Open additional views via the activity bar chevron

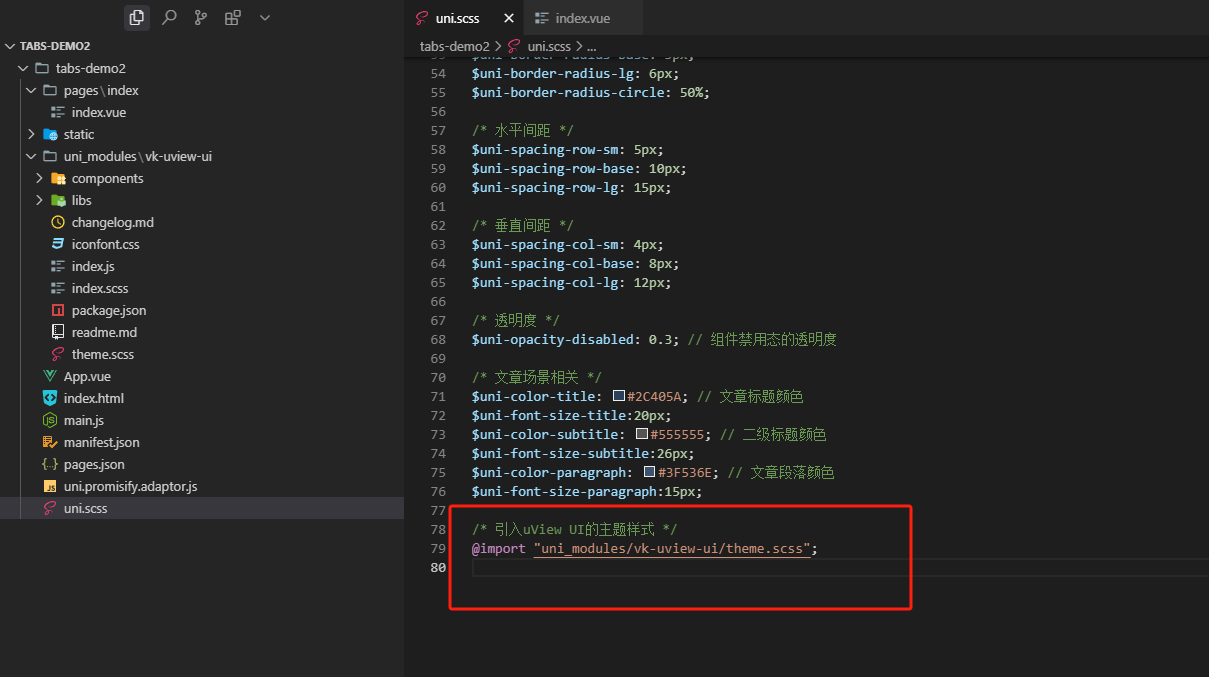click(x=264, y=17)
